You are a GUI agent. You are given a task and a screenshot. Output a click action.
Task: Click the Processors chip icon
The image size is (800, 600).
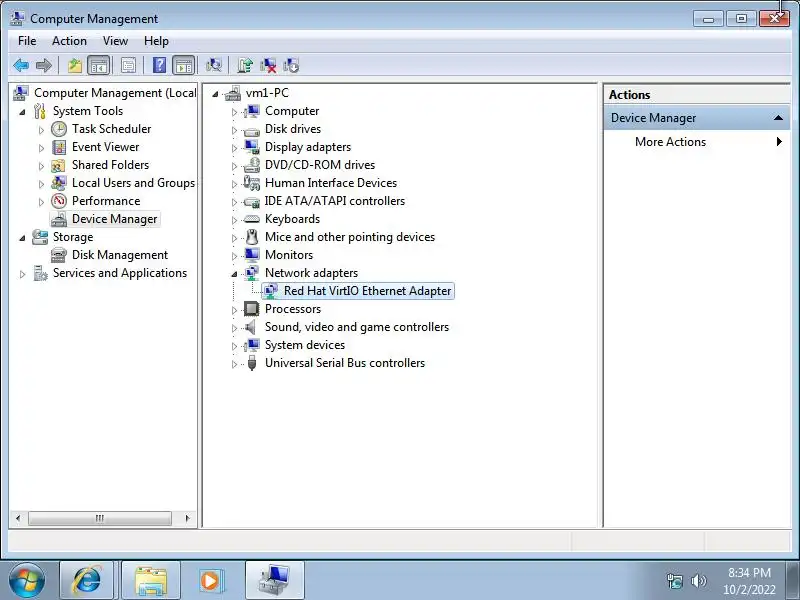pyautogui.click(x=252, y=309)
